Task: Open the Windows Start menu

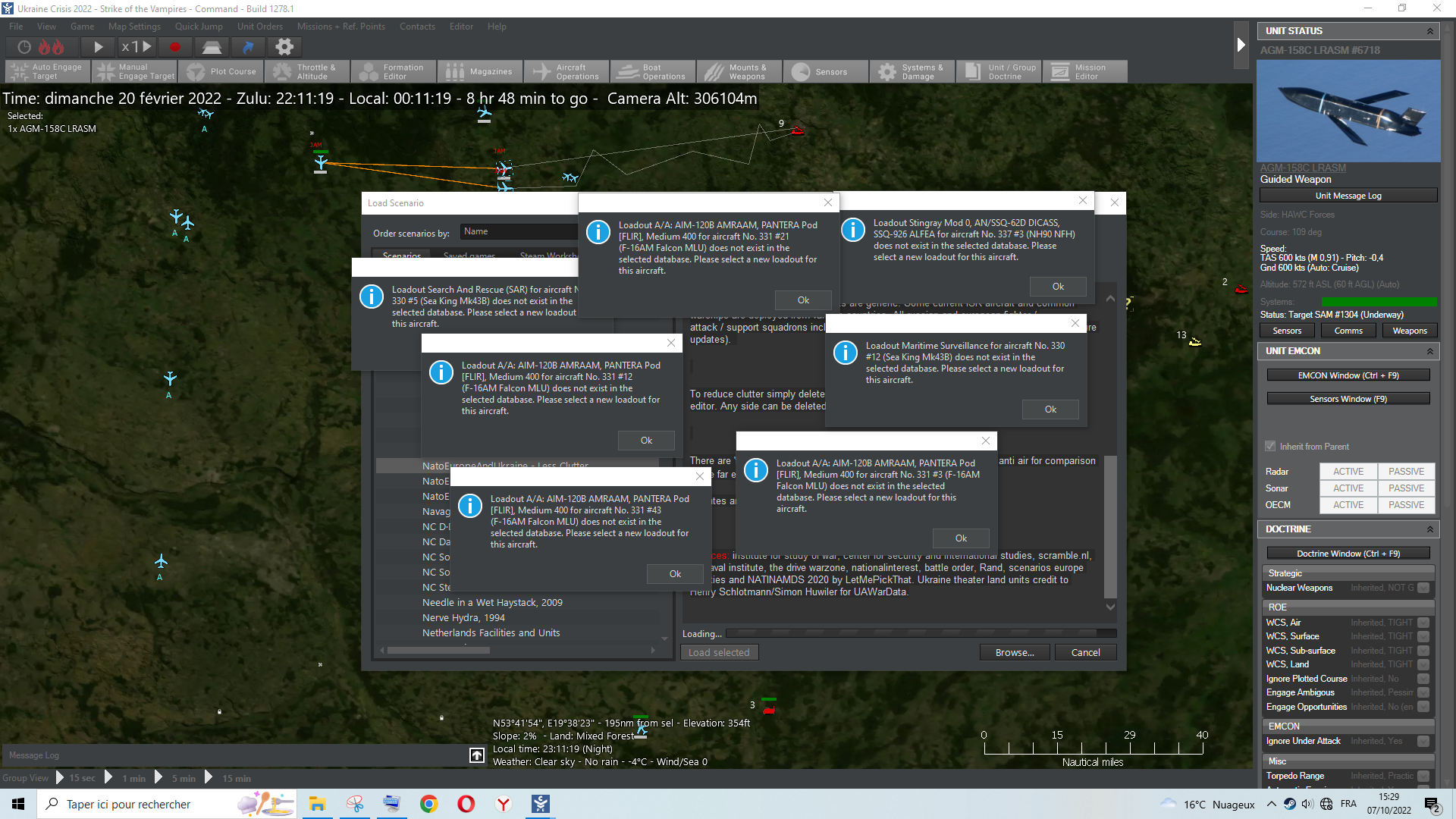Action: [x=18, y=804]
